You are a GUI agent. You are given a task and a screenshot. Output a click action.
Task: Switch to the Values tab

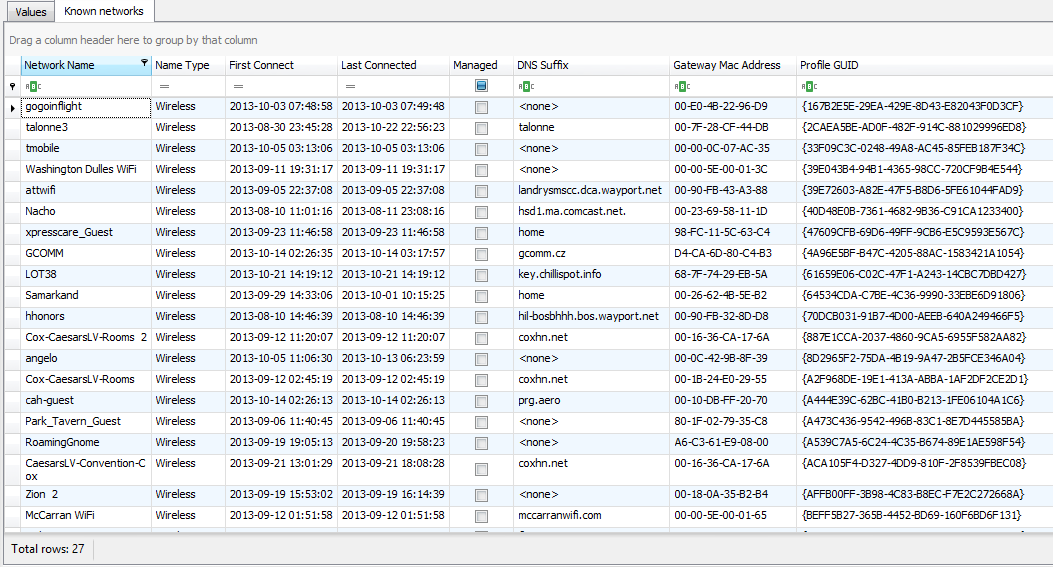coord(31,11)
